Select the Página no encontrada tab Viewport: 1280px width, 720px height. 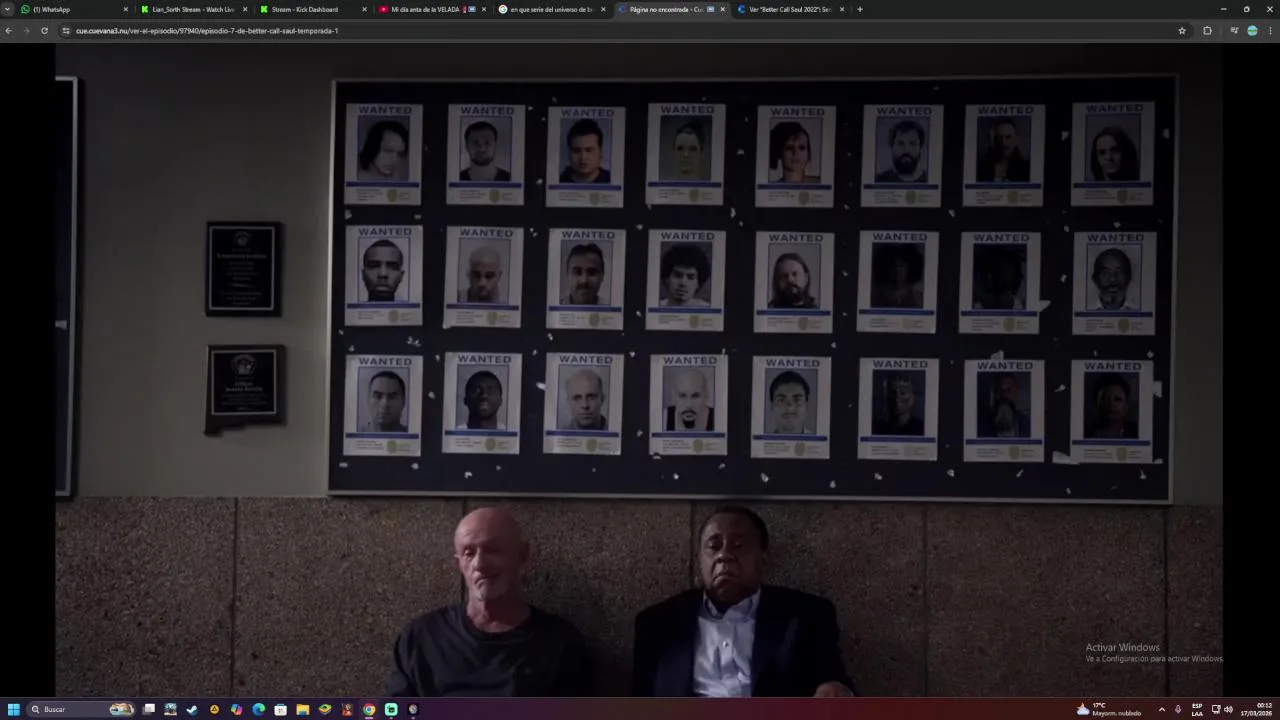coord(670,9)
